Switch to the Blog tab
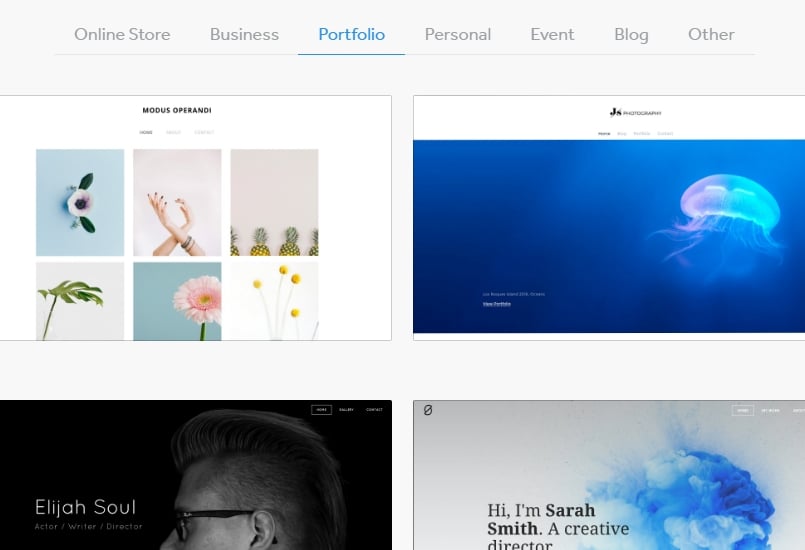Image resolution: width=805 pixels, height=550 pixels. coord(631,34)
